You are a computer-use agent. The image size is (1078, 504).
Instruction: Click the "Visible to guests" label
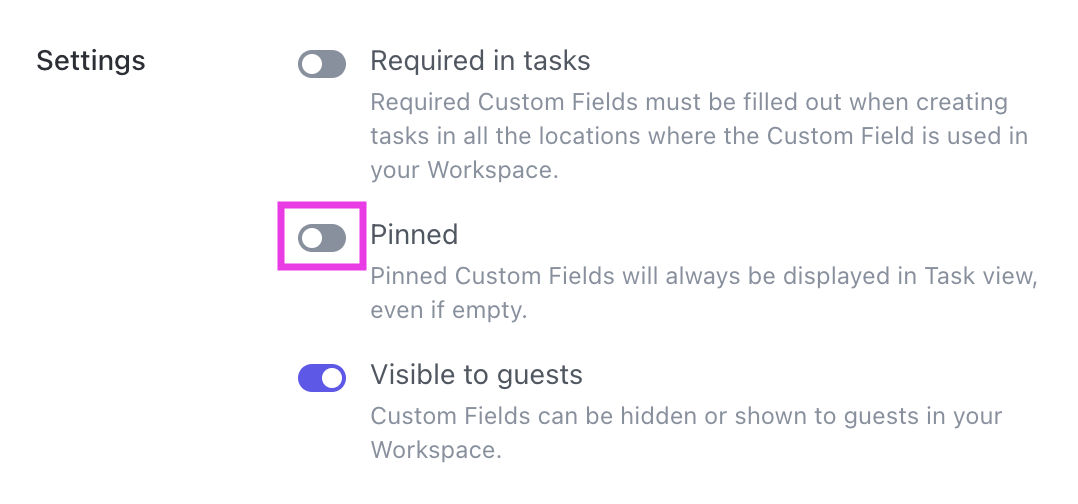(476, 375)
